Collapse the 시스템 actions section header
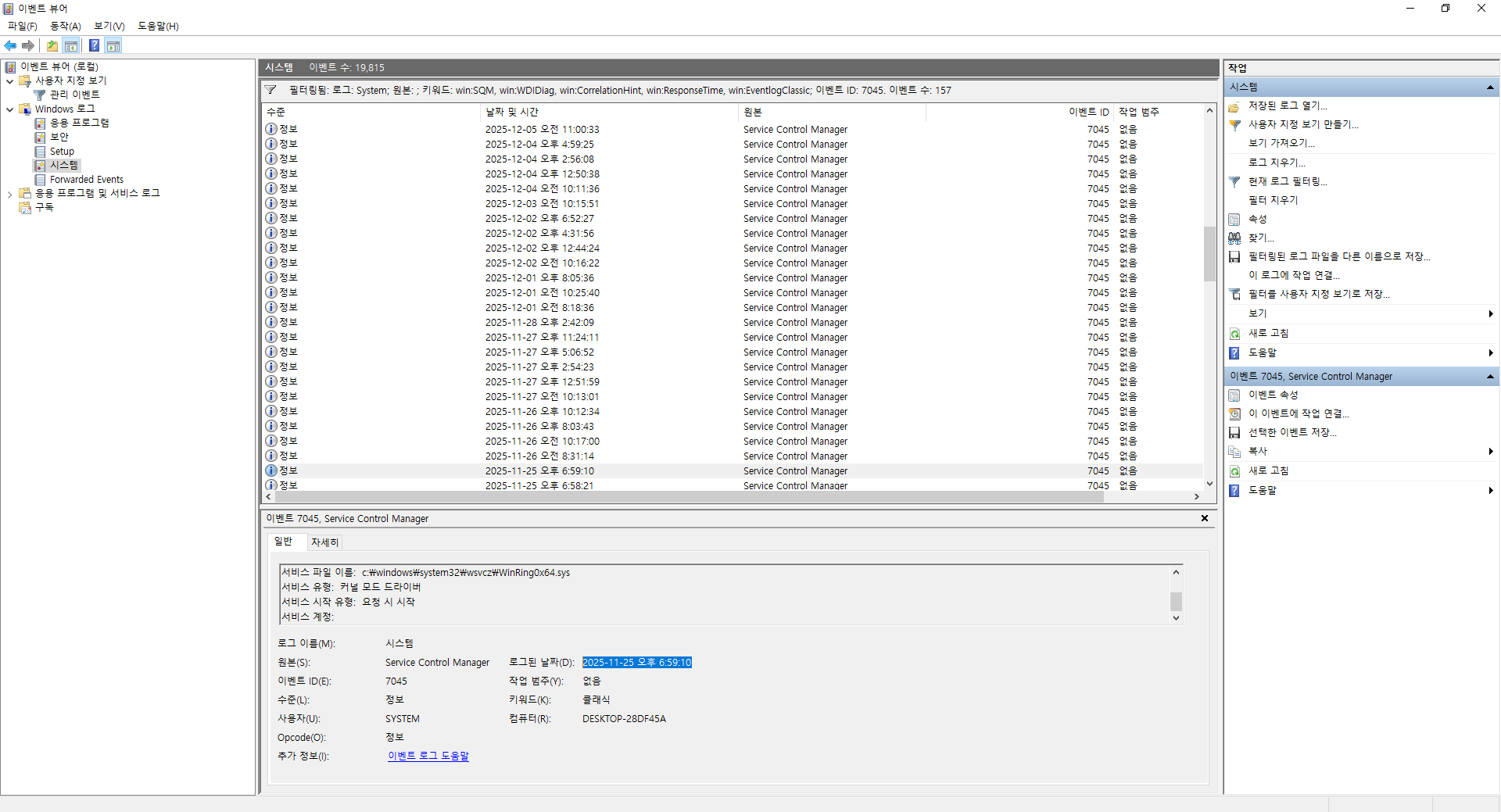Viewport: 1501px width, 812px height. pyautogui.click(x=1490, y=87)
